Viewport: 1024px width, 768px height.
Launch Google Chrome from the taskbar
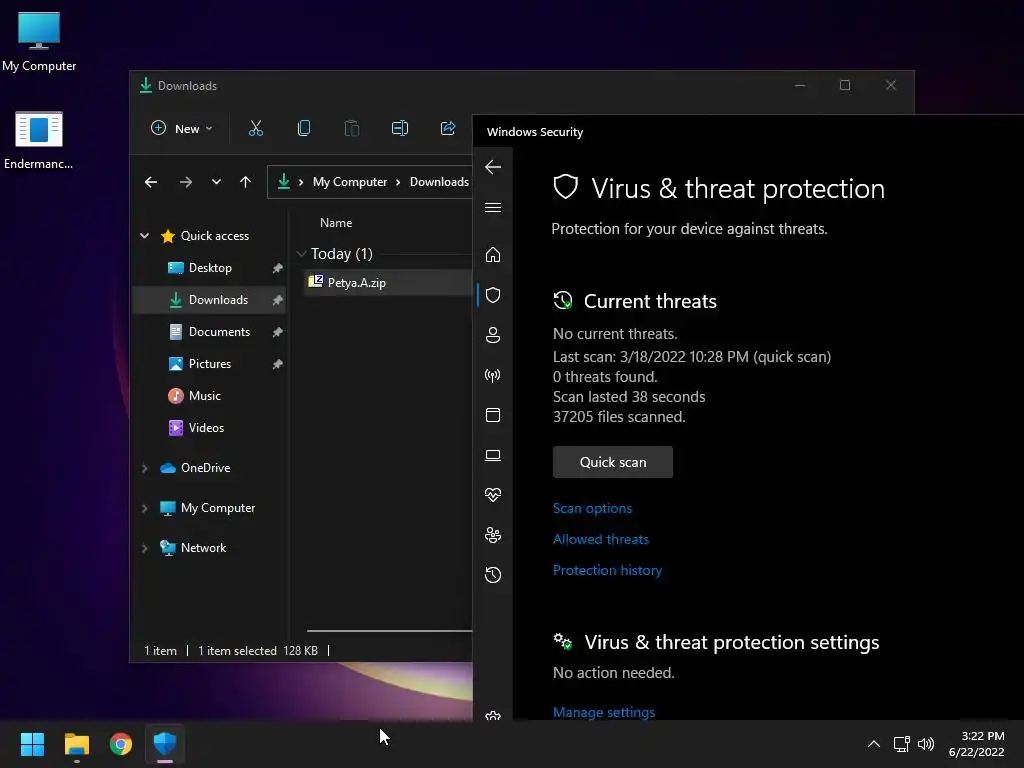121,744
